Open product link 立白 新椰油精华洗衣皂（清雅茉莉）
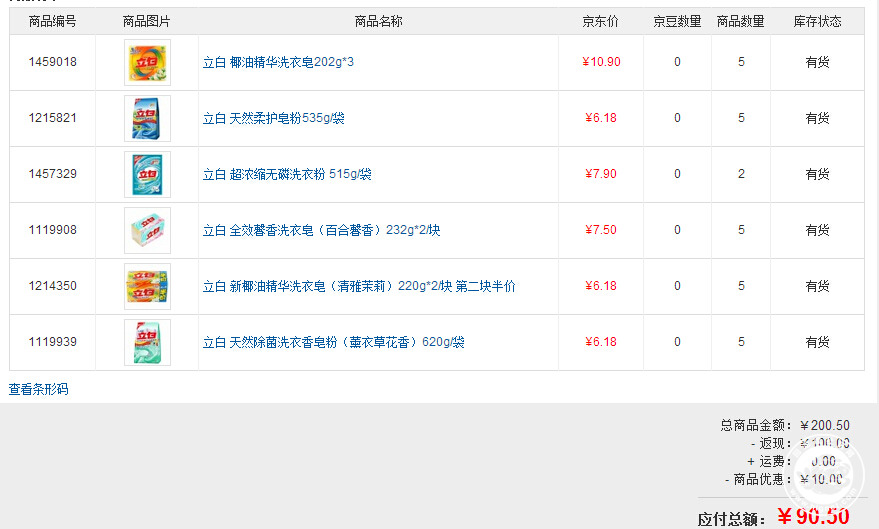 coord(359,286)
